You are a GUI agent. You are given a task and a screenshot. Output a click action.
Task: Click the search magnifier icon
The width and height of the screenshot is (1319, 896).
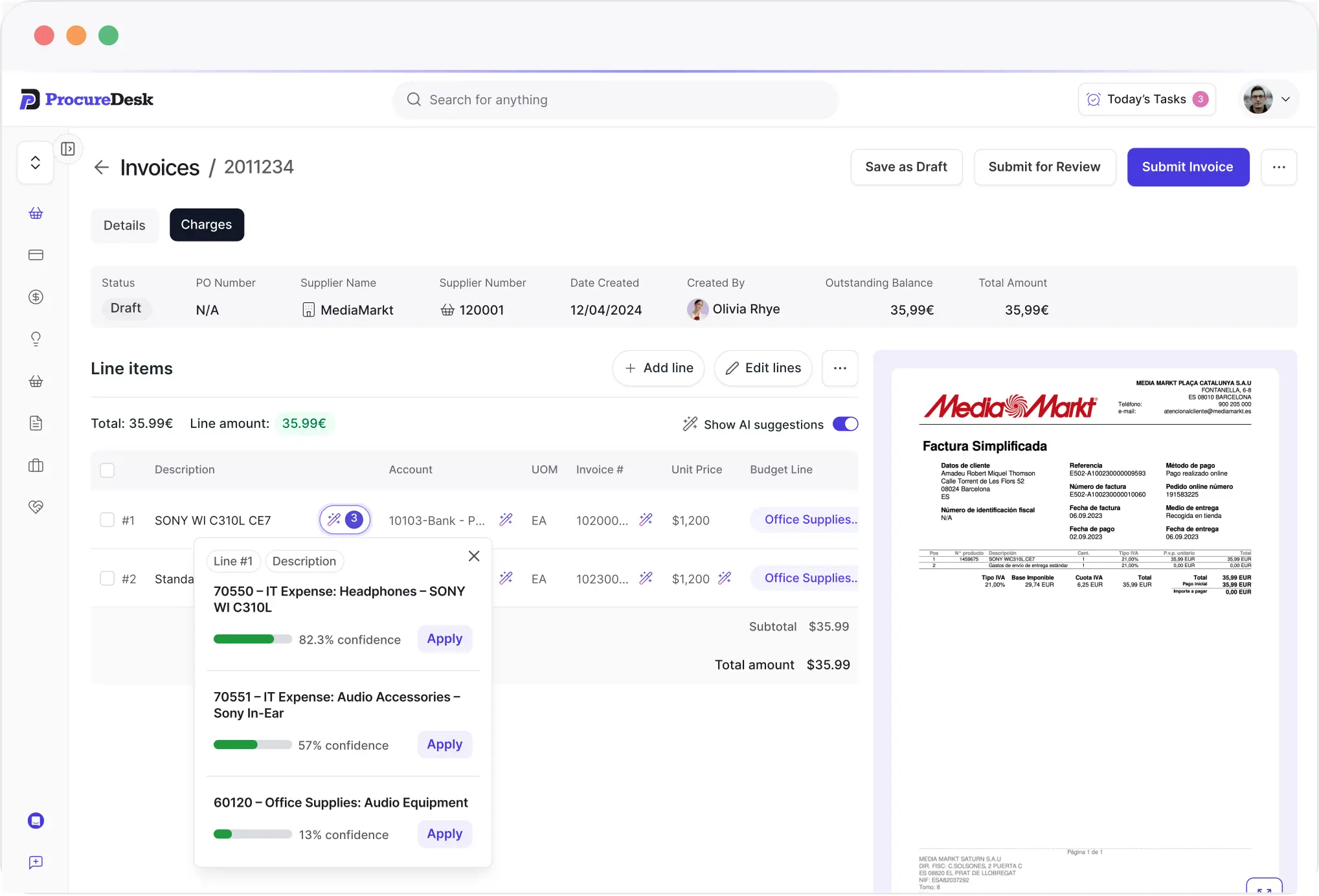point(414,100)
